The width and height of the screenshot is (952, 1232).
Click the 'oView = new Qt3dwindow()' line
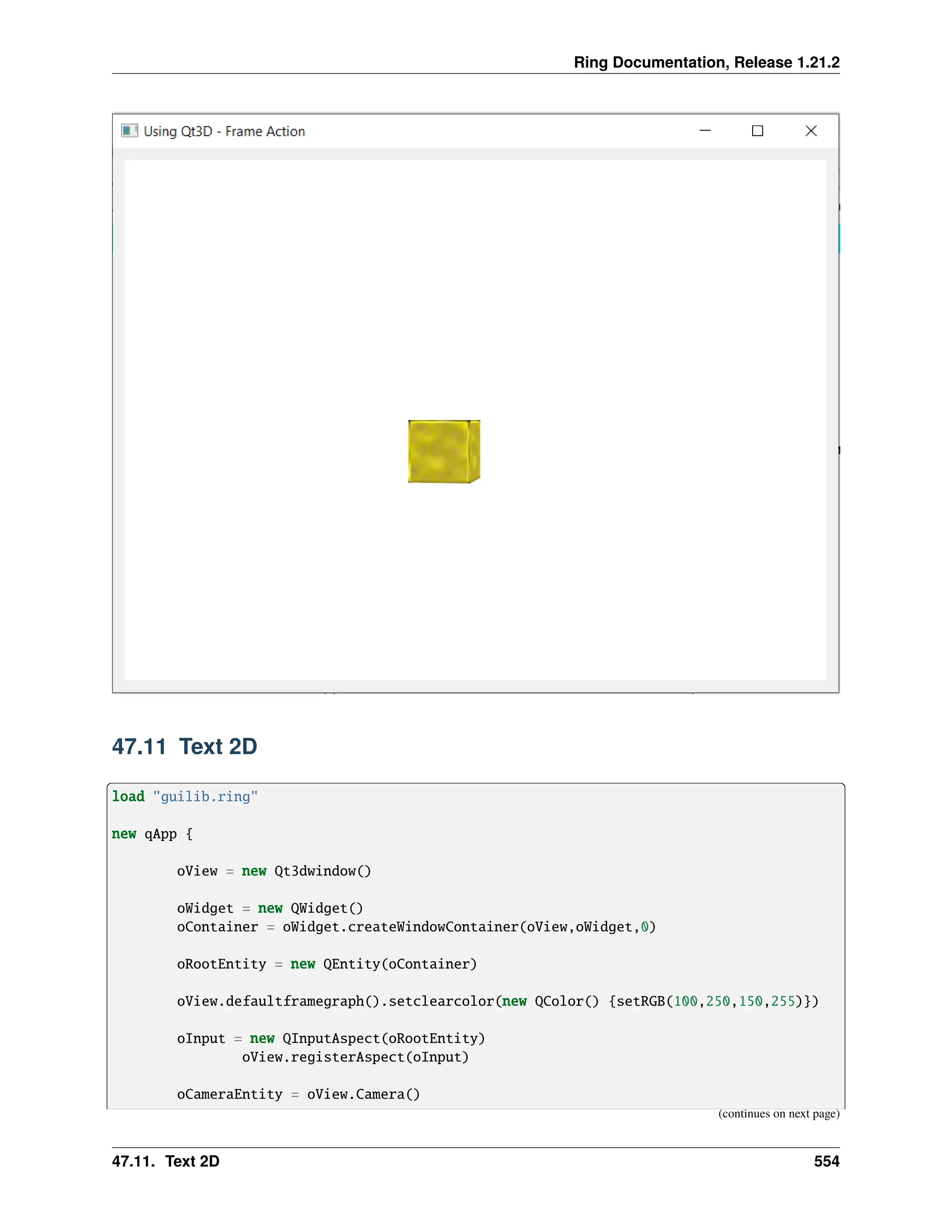pos(273,871)
